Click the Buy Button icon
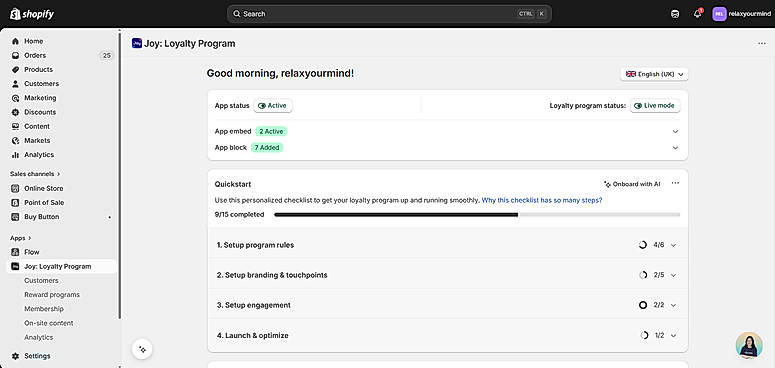 15,217
